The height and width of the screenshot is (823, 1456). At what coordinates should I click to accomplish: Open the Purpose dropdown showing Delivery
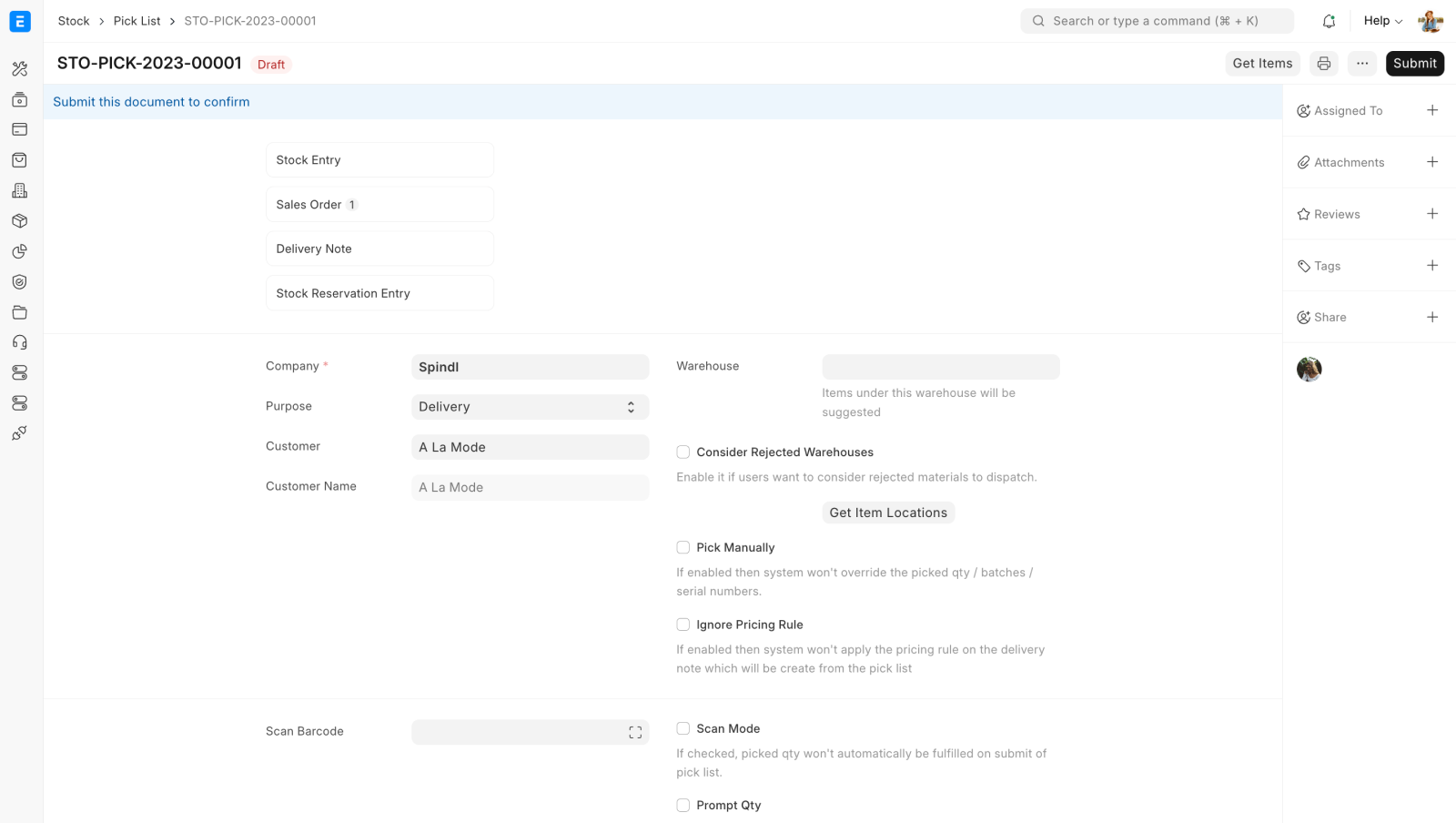click(530, 407)
